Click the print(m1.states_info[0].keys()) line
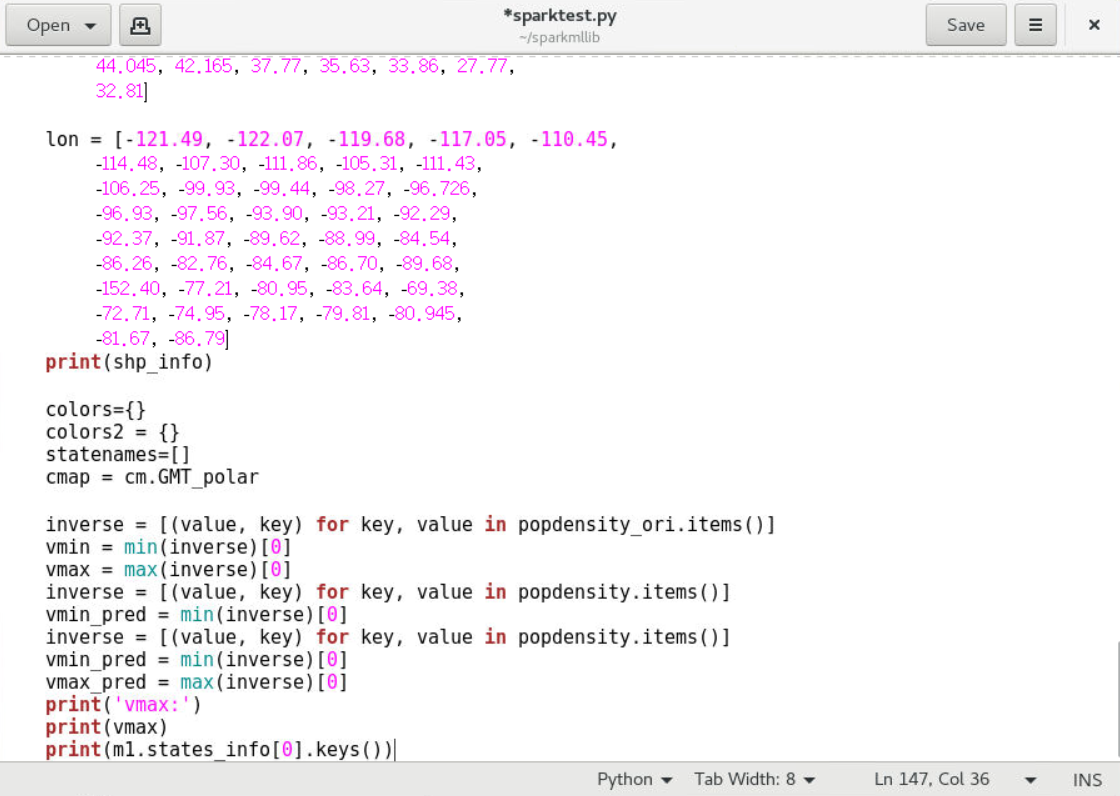The image size is (1120, 796). point(219,750)
